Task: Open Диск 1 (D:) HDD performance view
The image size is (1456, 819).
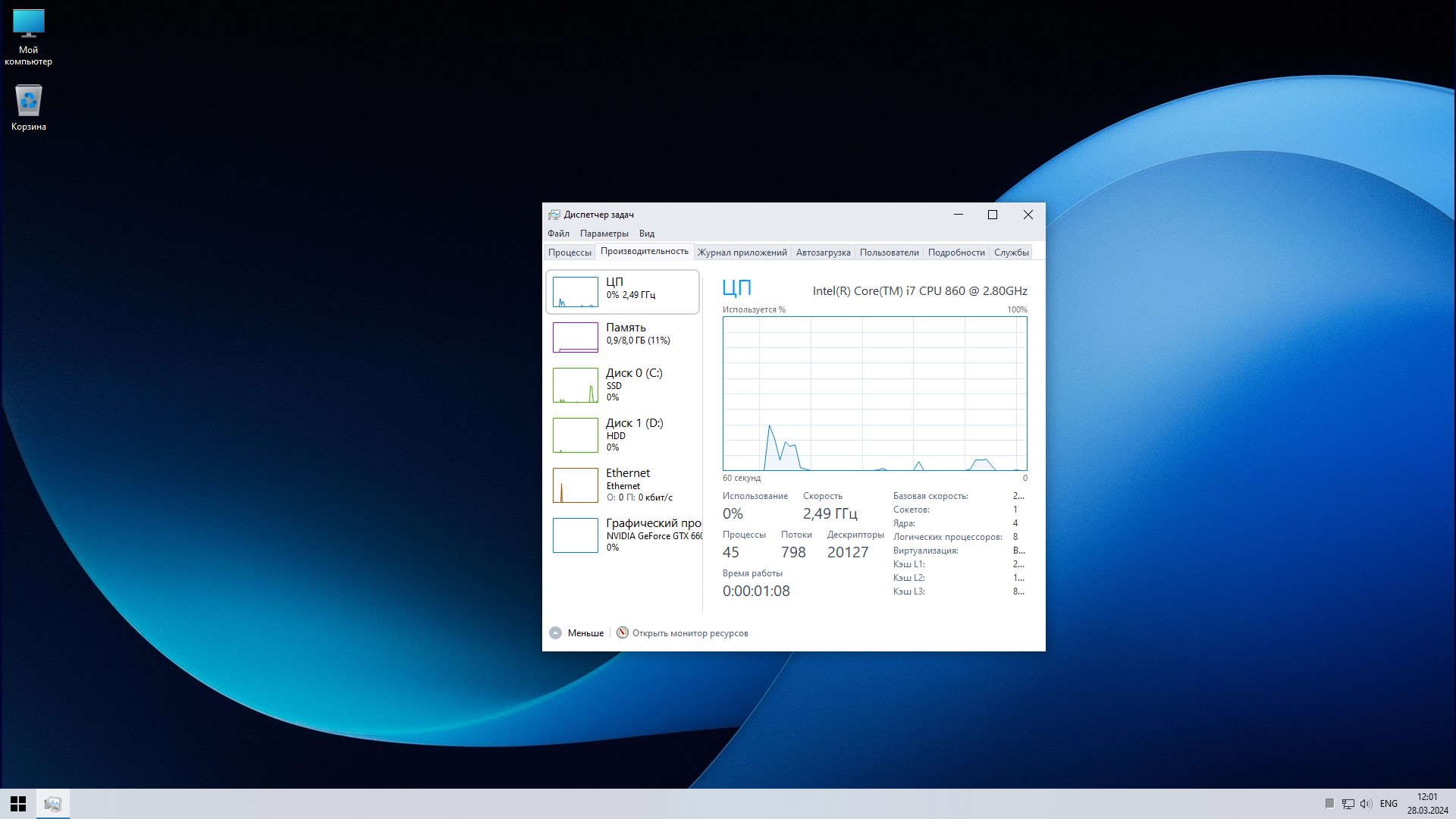Action: point(575,435)
